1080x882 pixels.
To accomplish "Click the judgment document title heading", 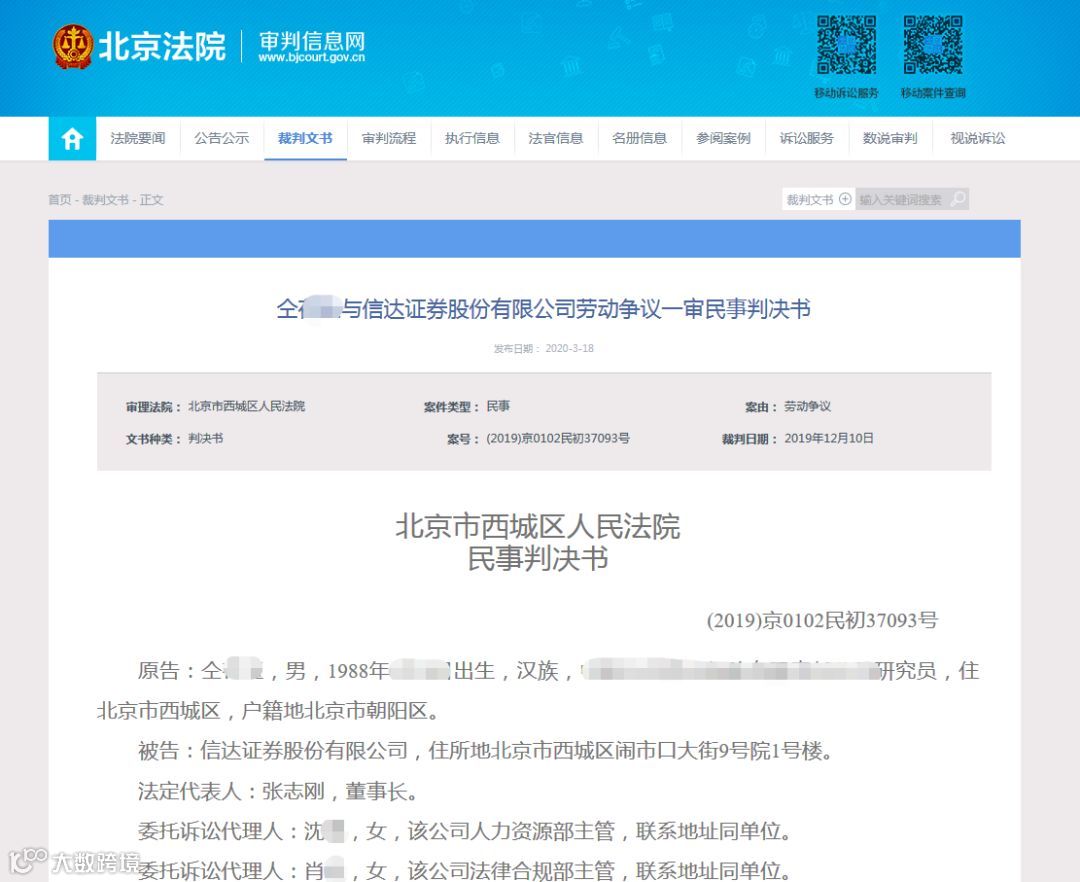I will point(543,309).
